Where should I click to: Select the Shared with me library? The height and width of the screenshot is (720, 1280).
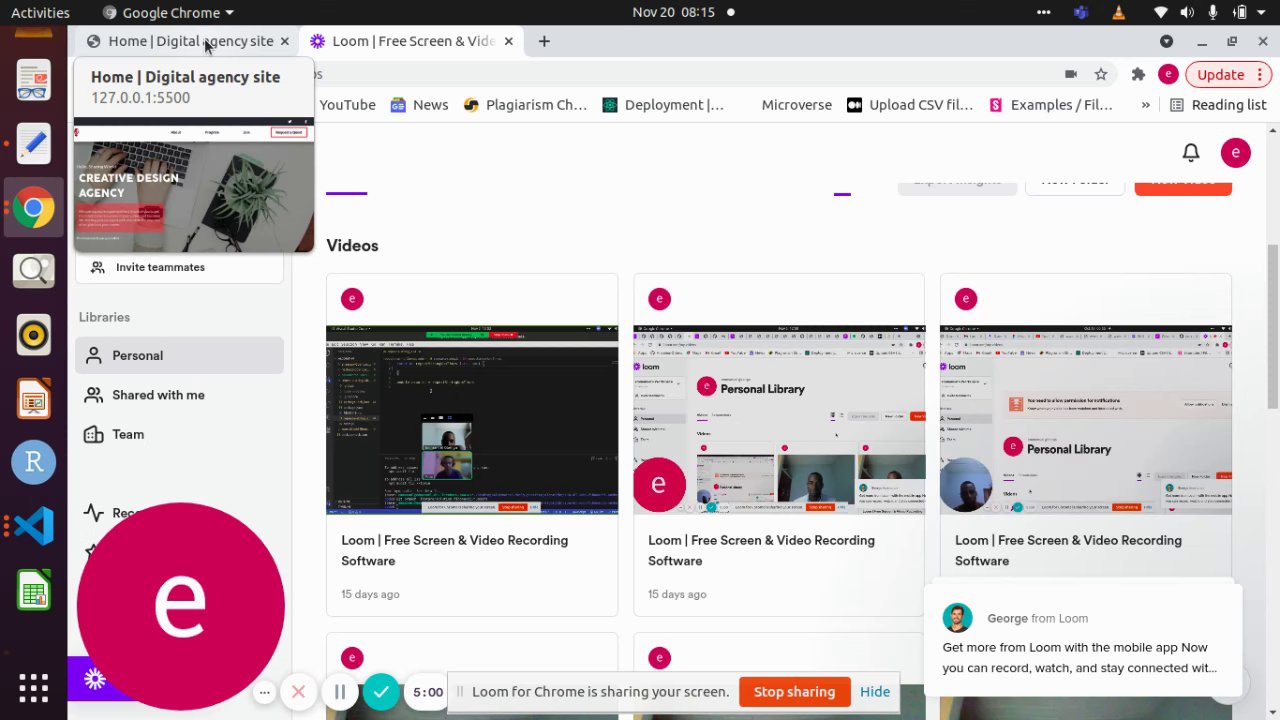[x=179, y=395]
